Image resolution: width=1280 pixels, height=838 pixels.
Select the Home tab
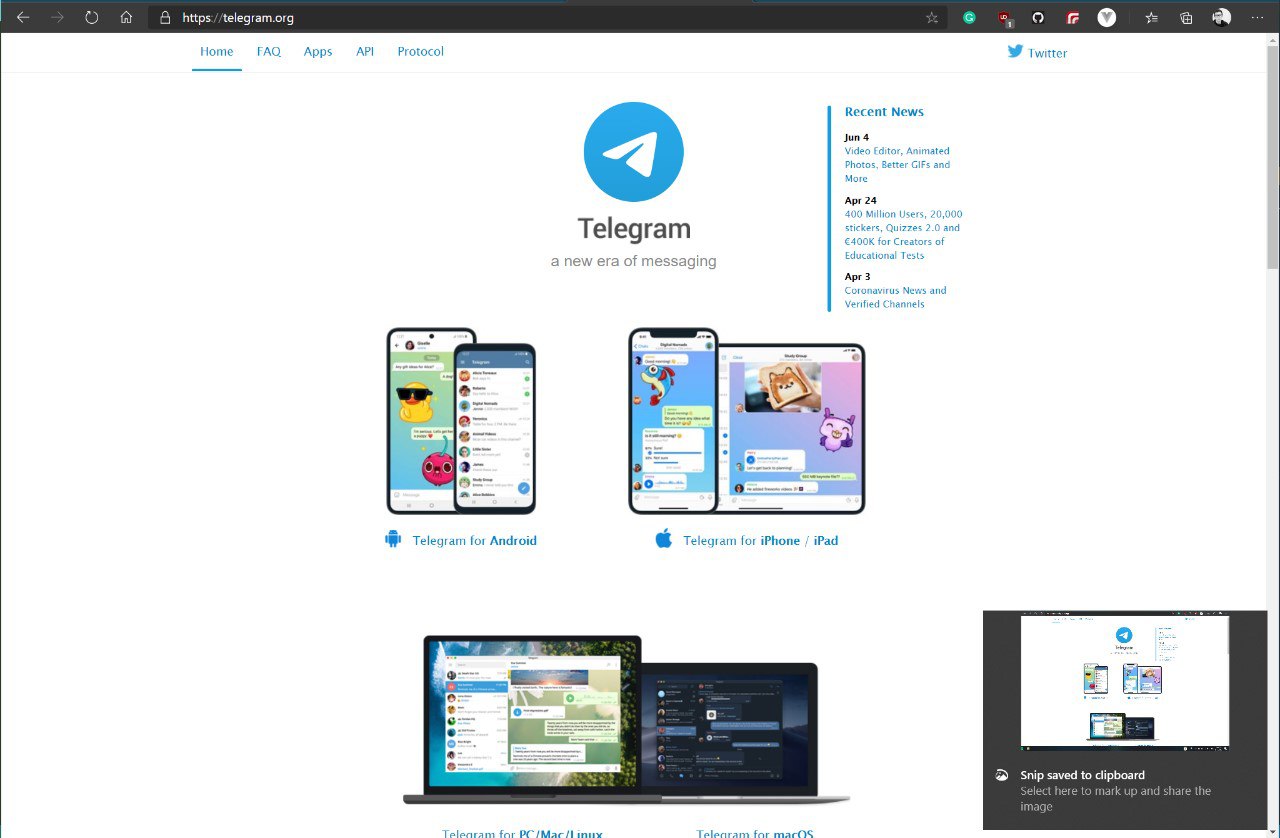pyautogui.click(x=217, y=51)
